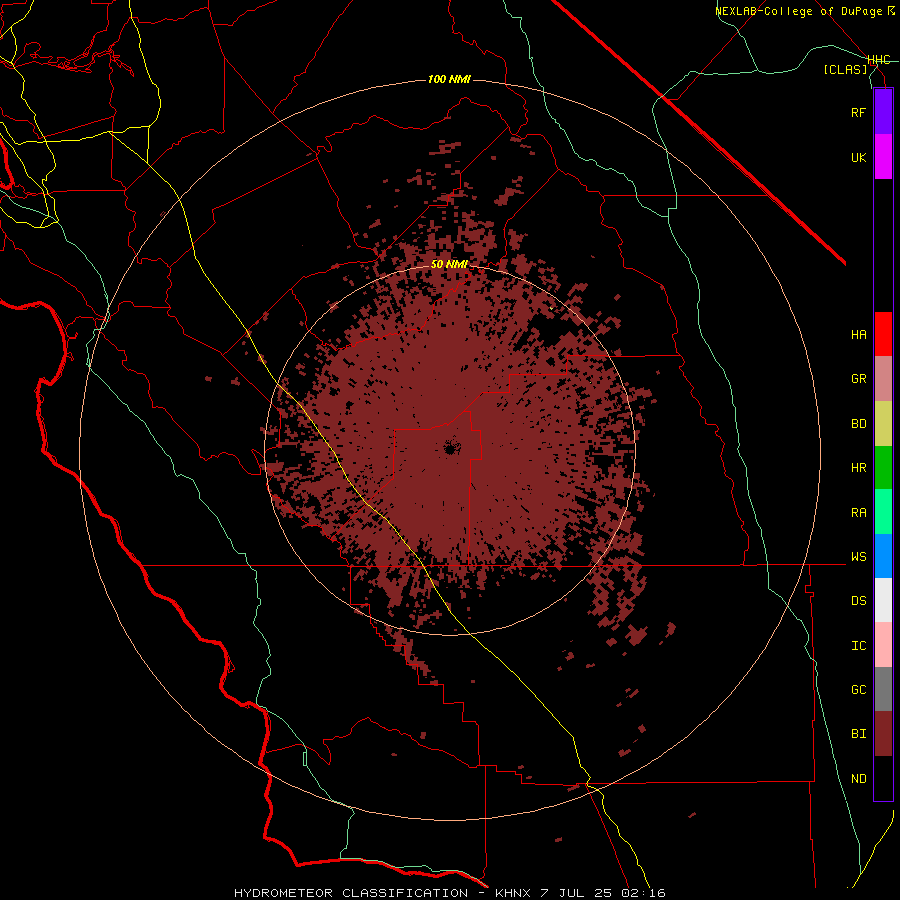
Task: Click the RA legend label
Action: click(x=858, y=513)
